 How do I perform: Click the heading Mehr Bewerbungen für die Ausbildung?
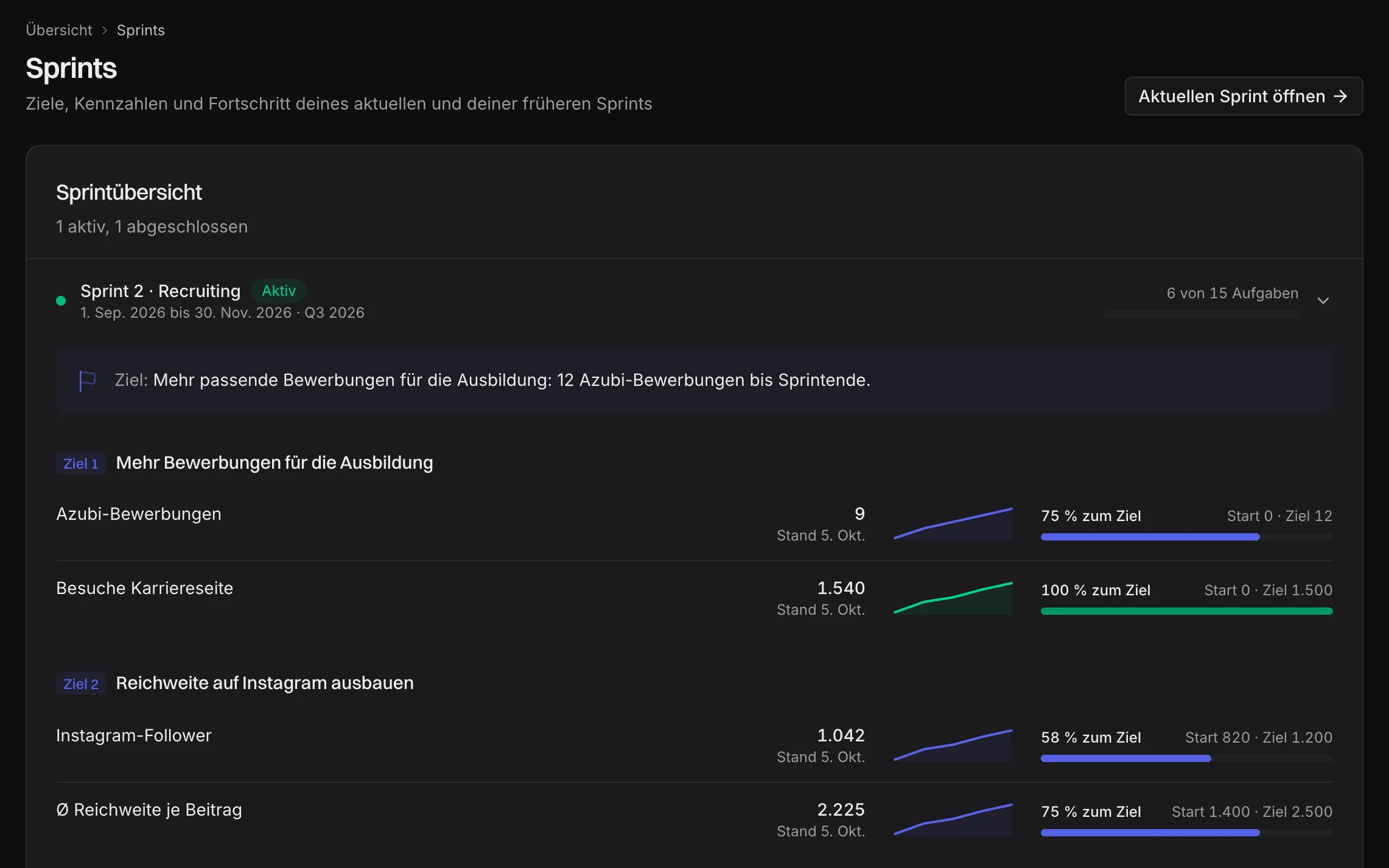tap(275, 463)
